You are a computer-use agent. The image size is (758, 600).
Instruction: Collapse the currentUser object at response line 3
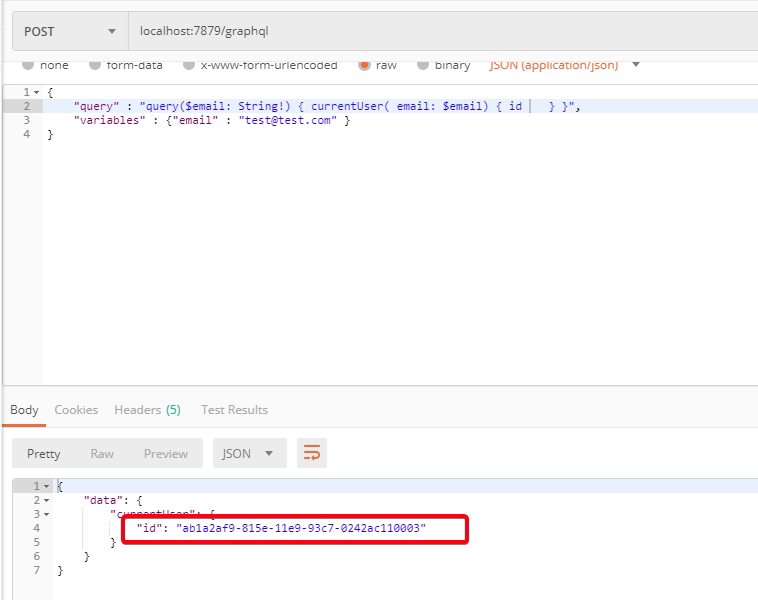coord(46,514)
